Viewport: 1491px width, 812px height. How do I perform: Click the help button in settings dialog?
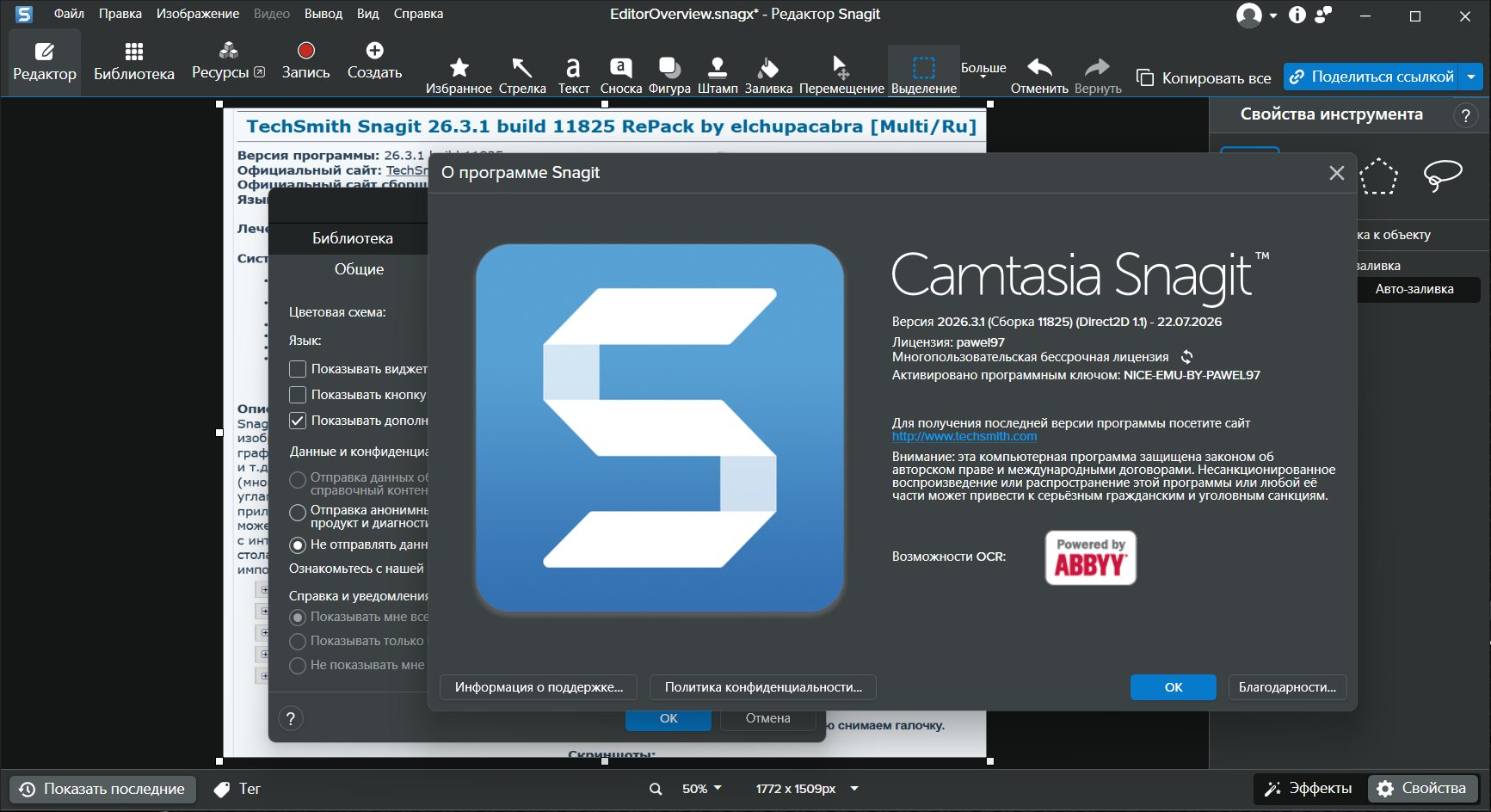pos(291,718)
